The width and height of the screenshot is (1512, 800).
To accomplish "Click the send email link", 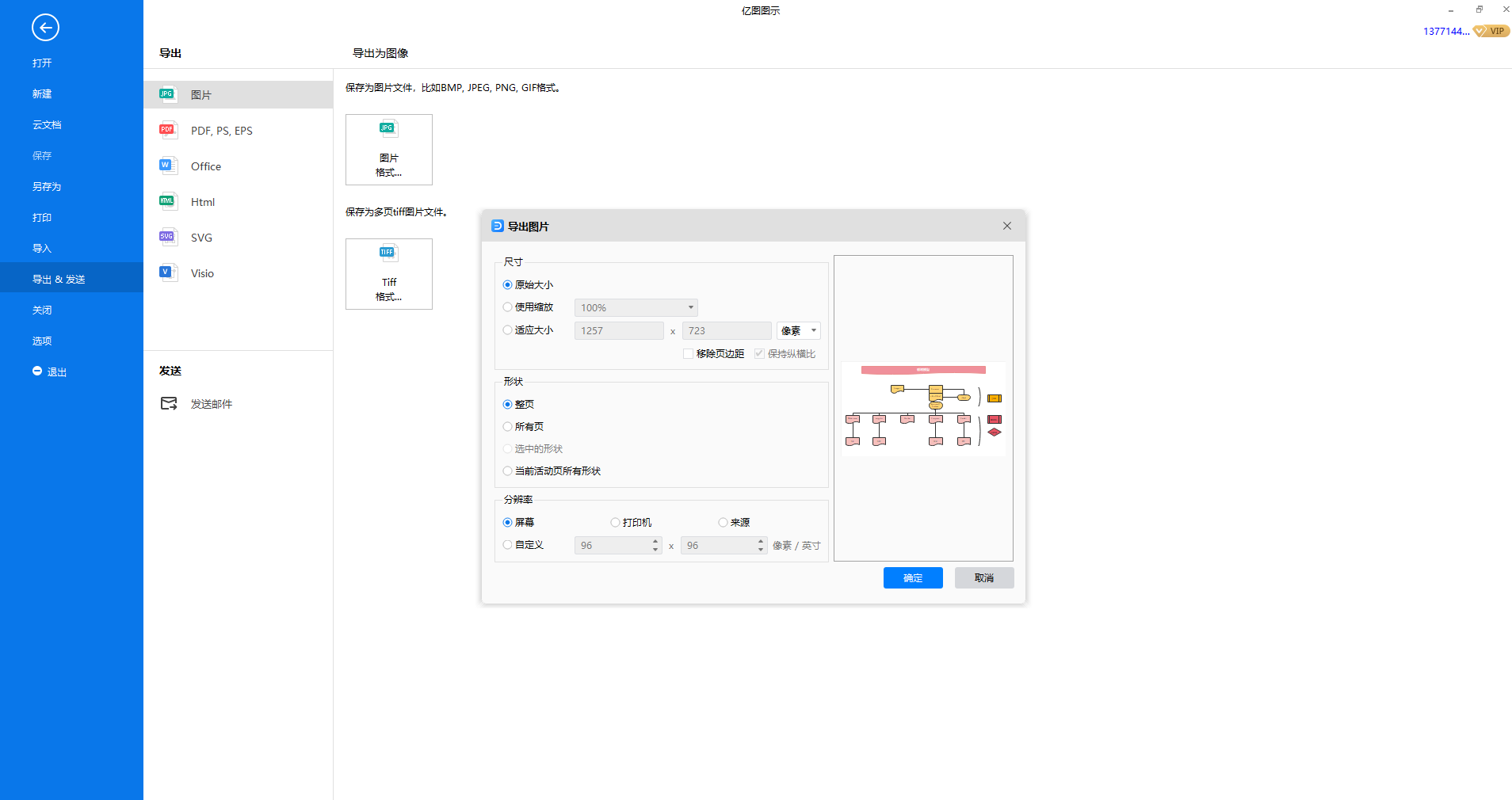I will point(212,404).
